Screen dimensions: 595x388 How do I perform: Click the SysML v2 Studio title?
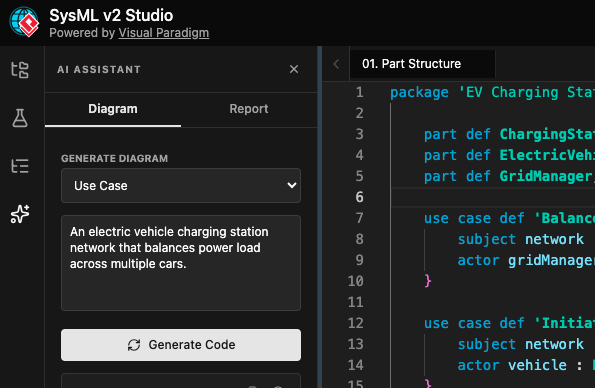click(111, 16)
